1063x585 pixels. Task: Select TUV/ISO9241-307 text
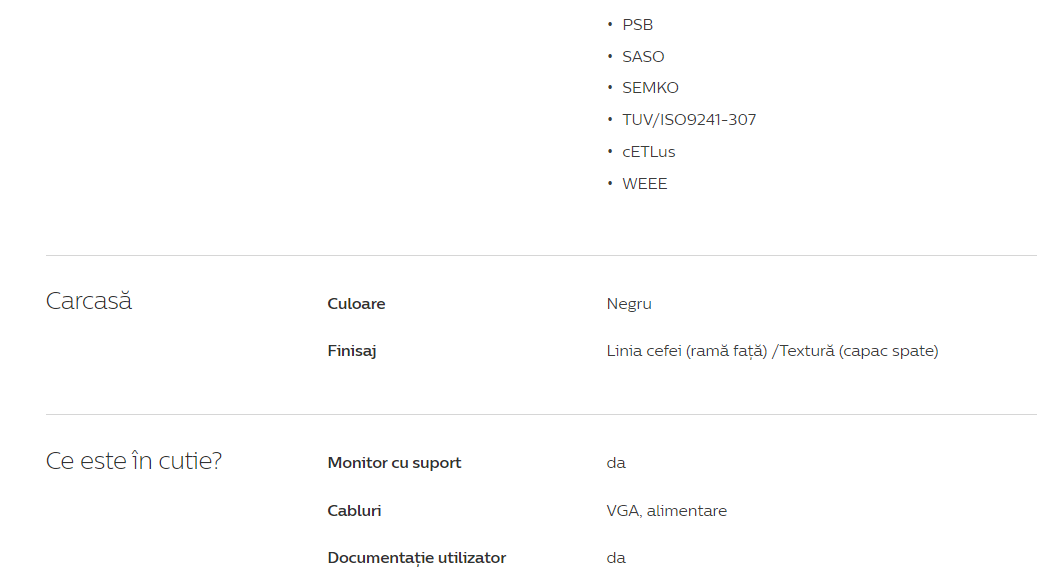689,120
